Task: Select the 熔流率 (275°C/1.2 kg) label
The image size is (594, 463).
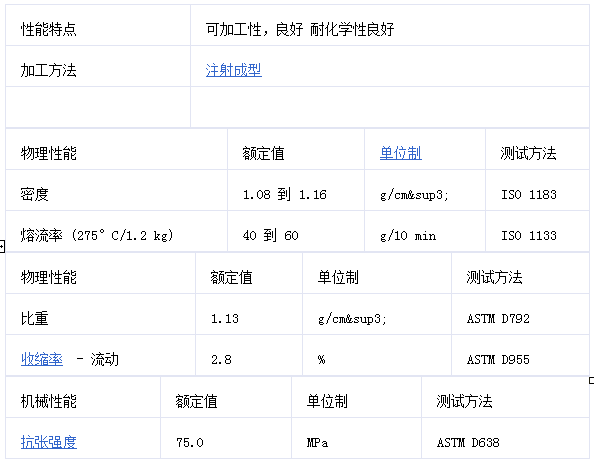Action: tap(97, 235)
